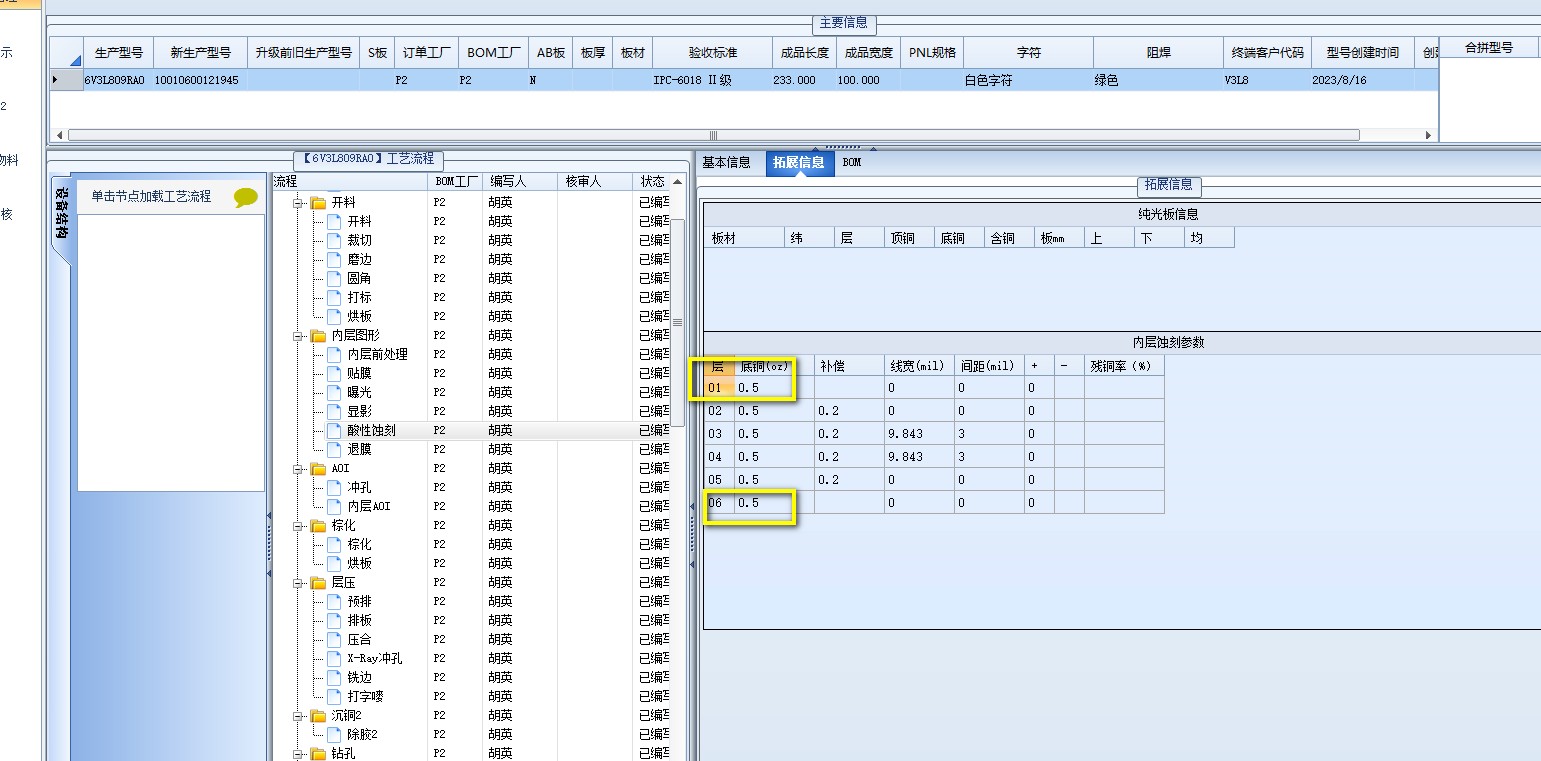The width and height of the screenshot is (1541, 761).
Task: Click the 钻孔 folder icon
Action: (x=318, y=754)
